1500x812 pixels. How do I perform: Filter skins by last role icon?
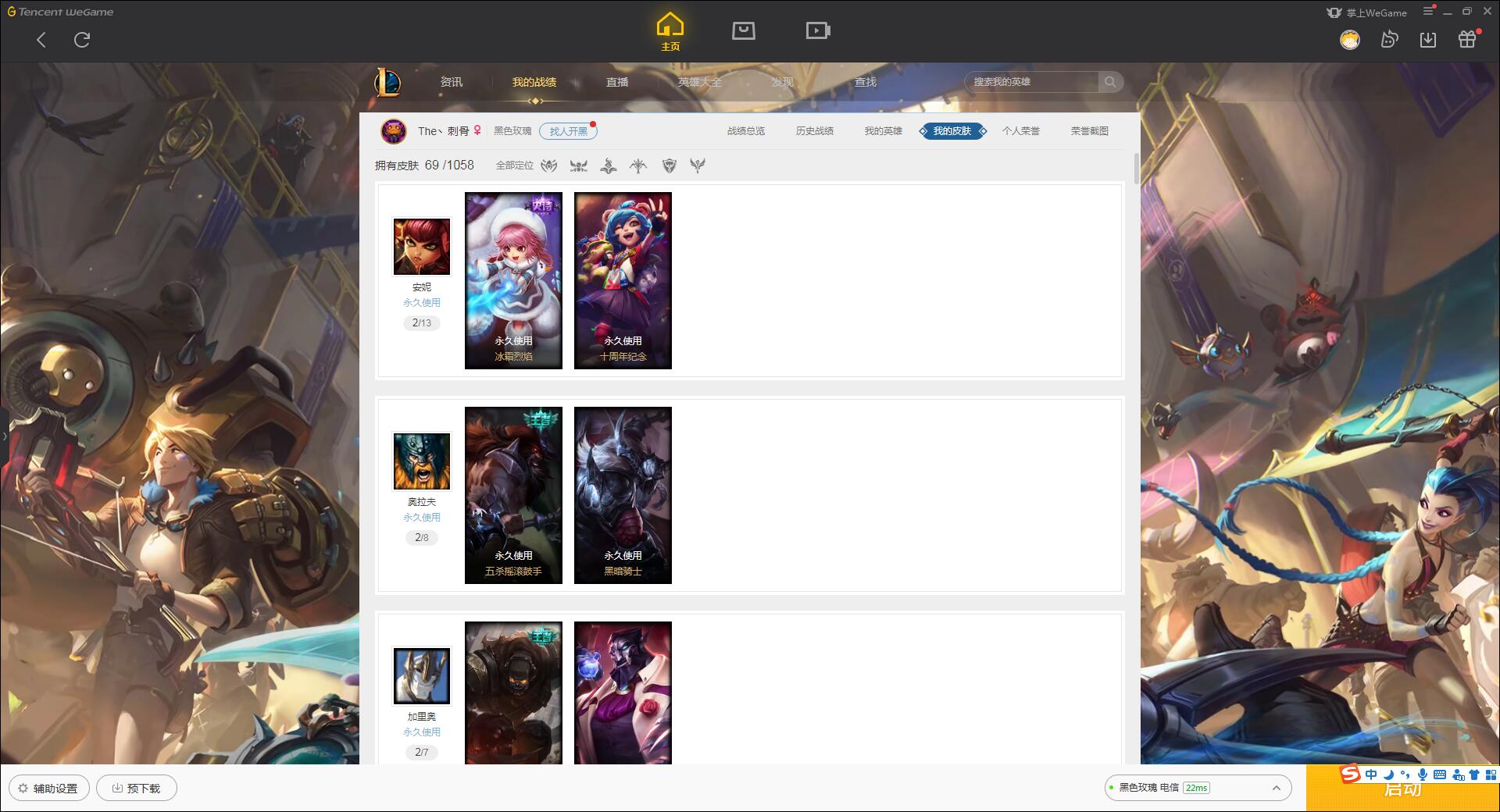click(698, 166)
